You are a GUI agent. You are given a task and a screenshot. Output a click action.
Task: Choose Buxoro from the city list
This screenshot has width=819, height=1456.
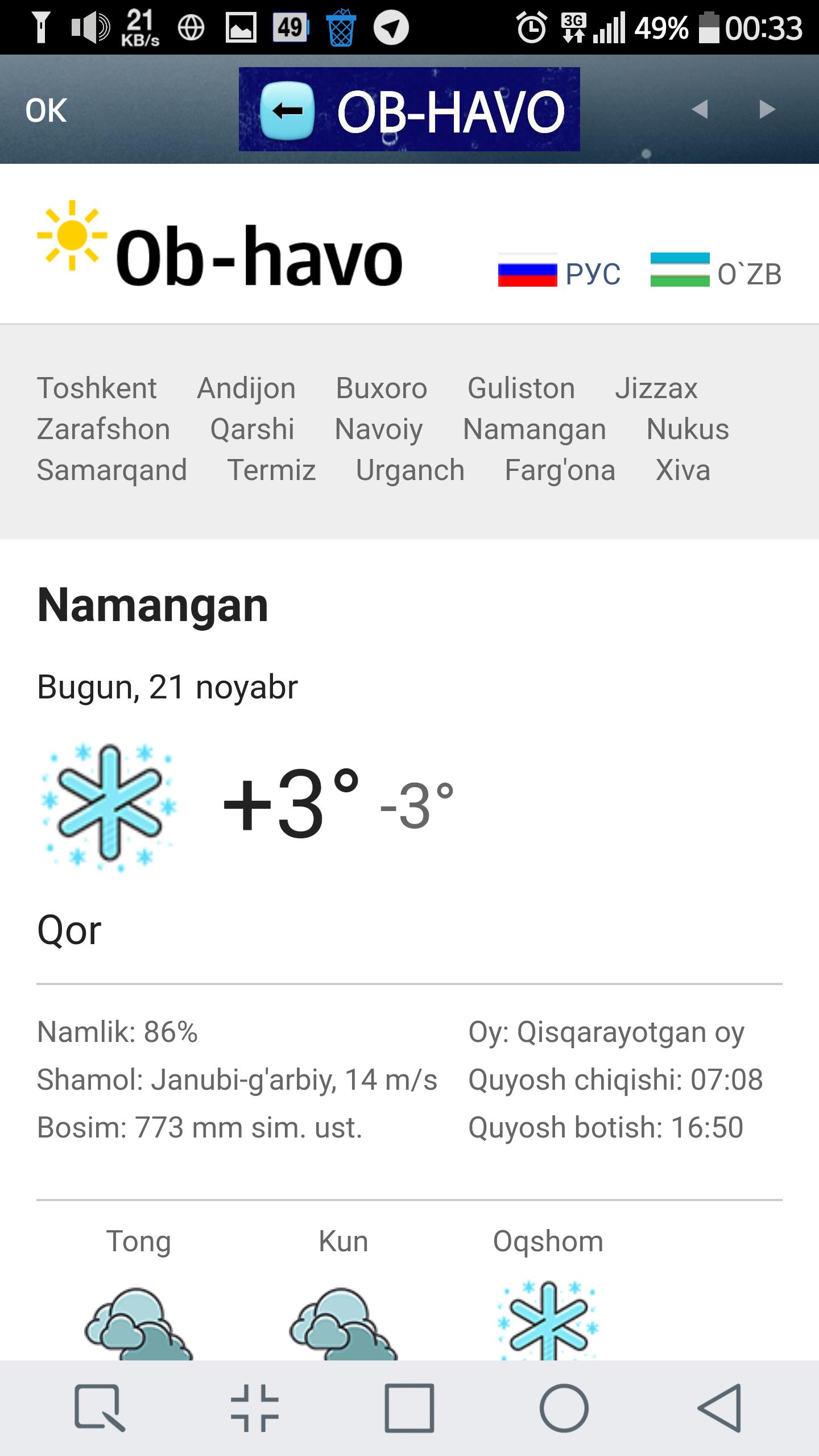click(x=381, y=388)
